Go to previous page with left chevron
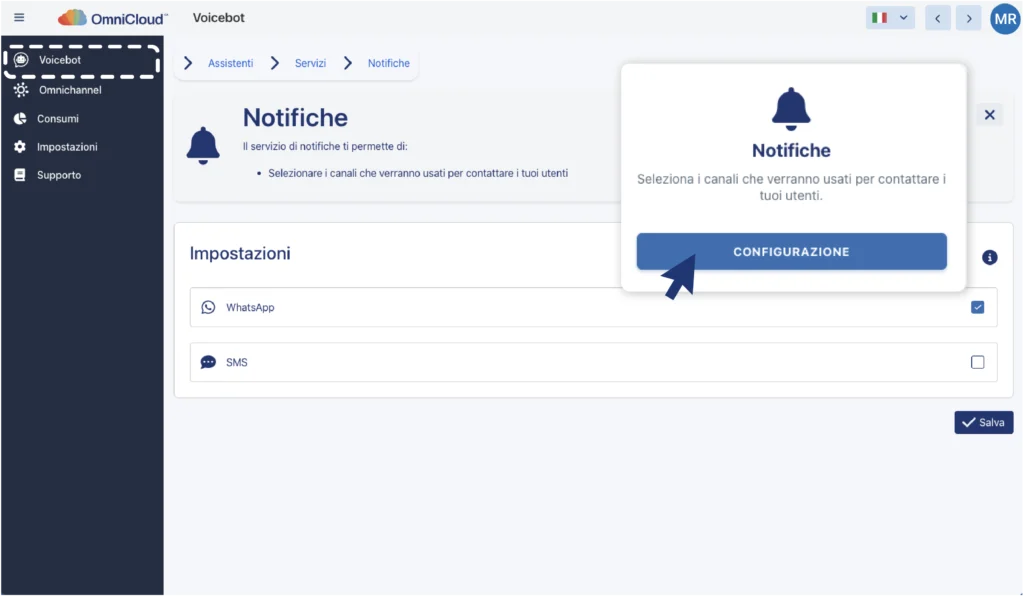Image resolution: width=1024 pixels, height=596 pixels. point(938,18)
